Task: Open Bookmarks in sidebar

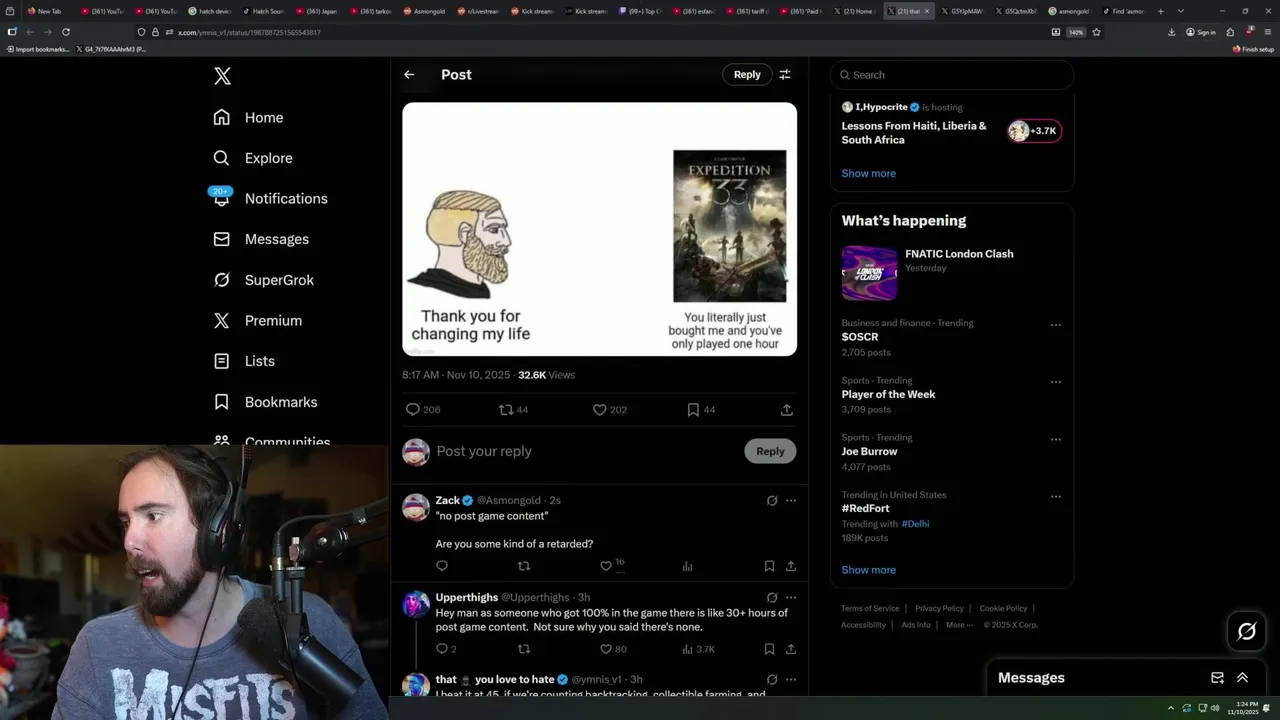Action: [266, 402]
